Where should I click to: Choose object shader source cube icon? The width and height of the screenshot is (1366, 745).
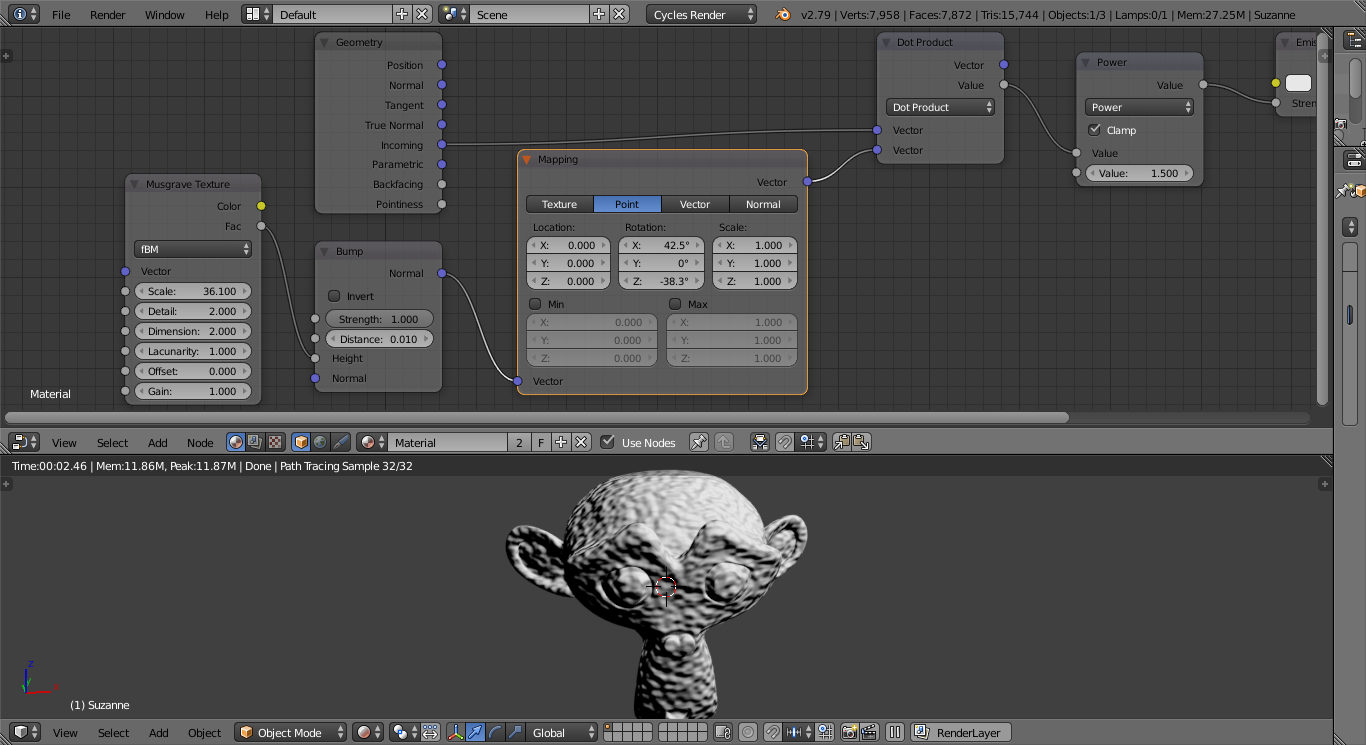(x=301, y=442)
